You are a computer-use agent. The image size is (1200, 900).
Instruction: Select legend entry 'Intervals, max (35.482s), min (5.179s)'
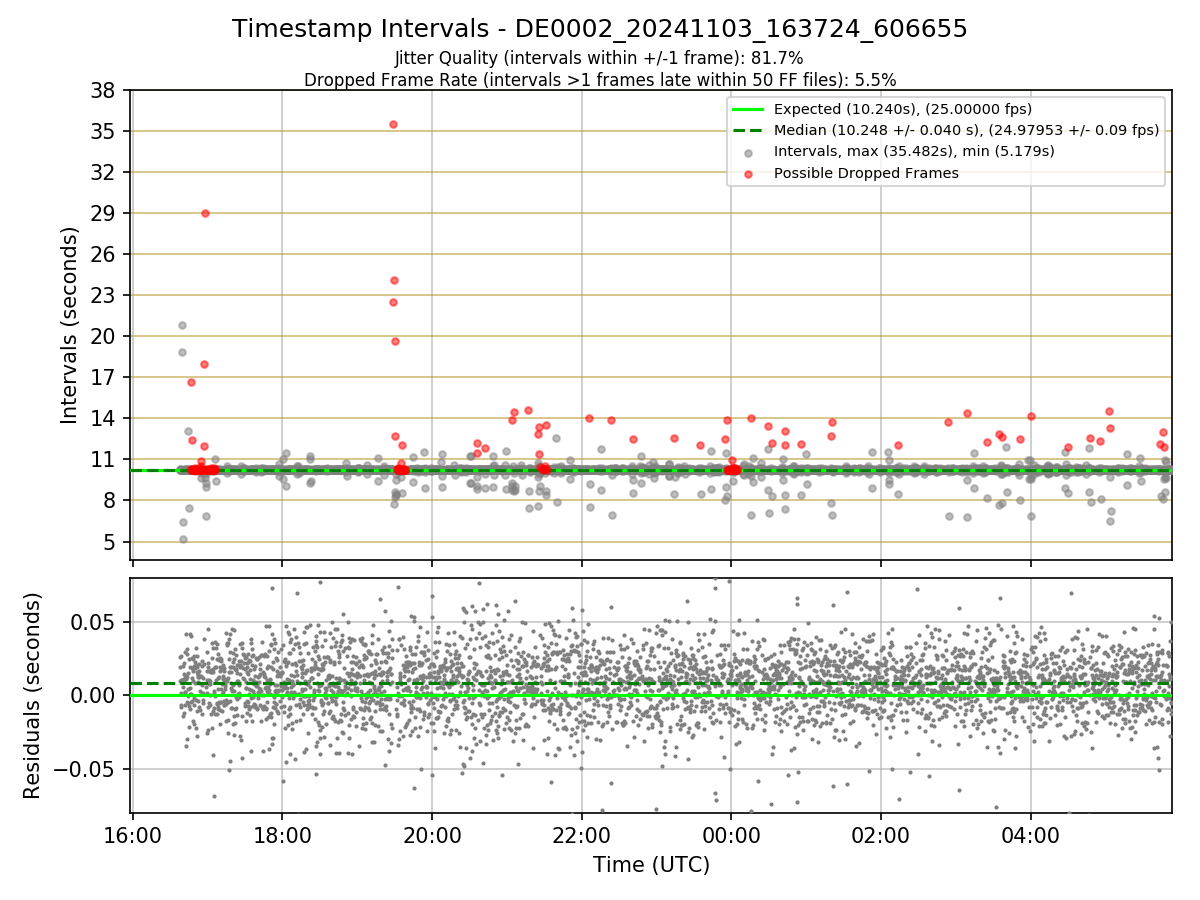click(915, 151)
